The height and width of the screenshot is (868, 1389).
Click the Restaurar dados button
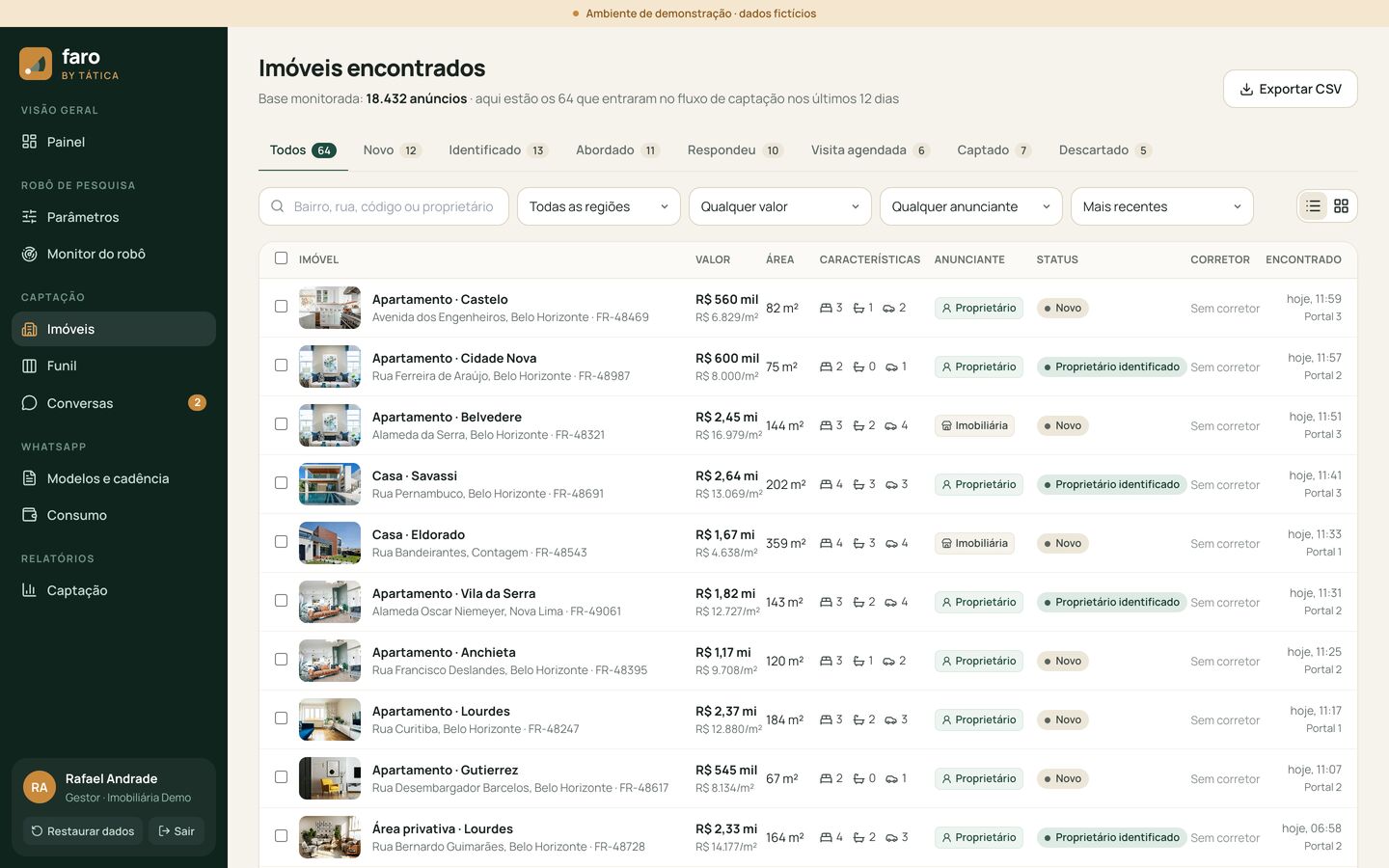tap(83, 831)
